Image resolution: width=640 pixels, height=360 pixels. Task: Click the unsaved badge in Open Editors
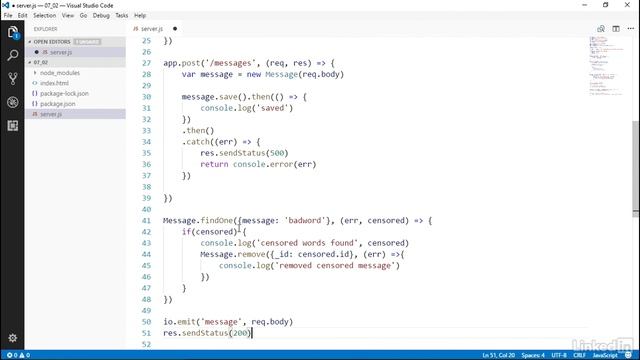(x=87, y=42)
